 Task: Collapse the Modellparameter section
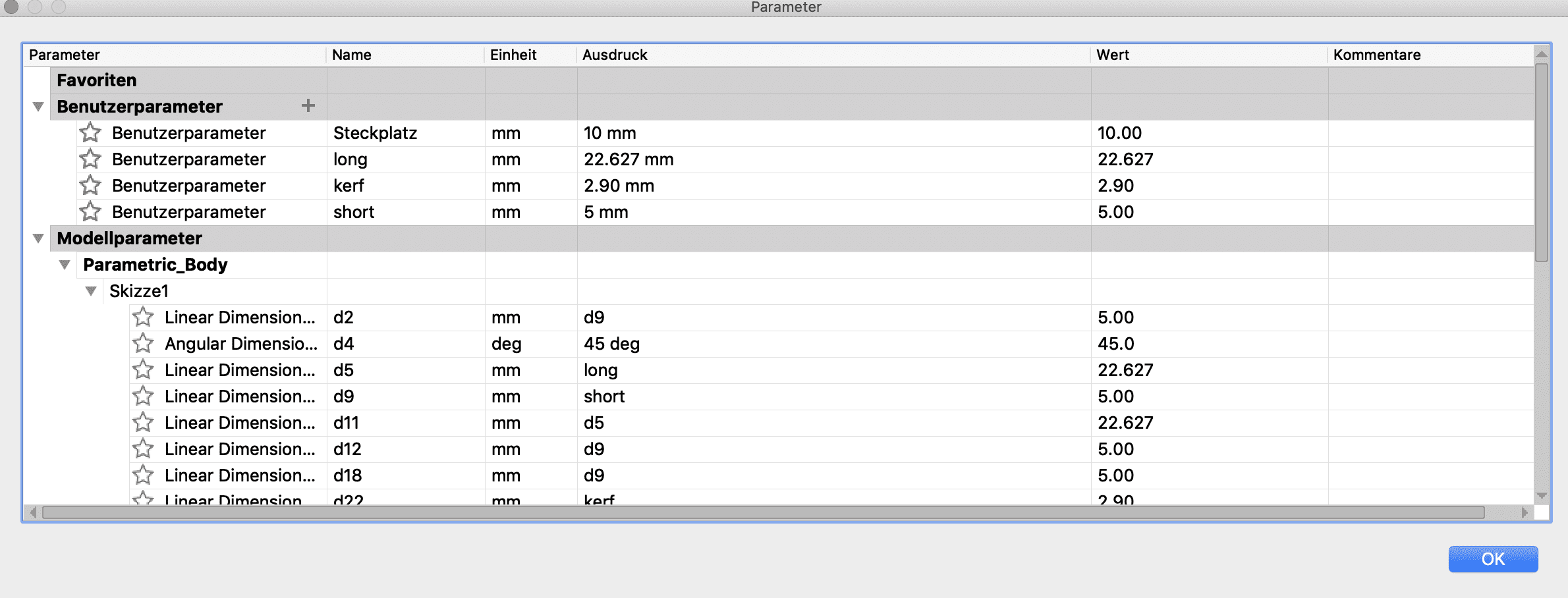tap(38, 238)
